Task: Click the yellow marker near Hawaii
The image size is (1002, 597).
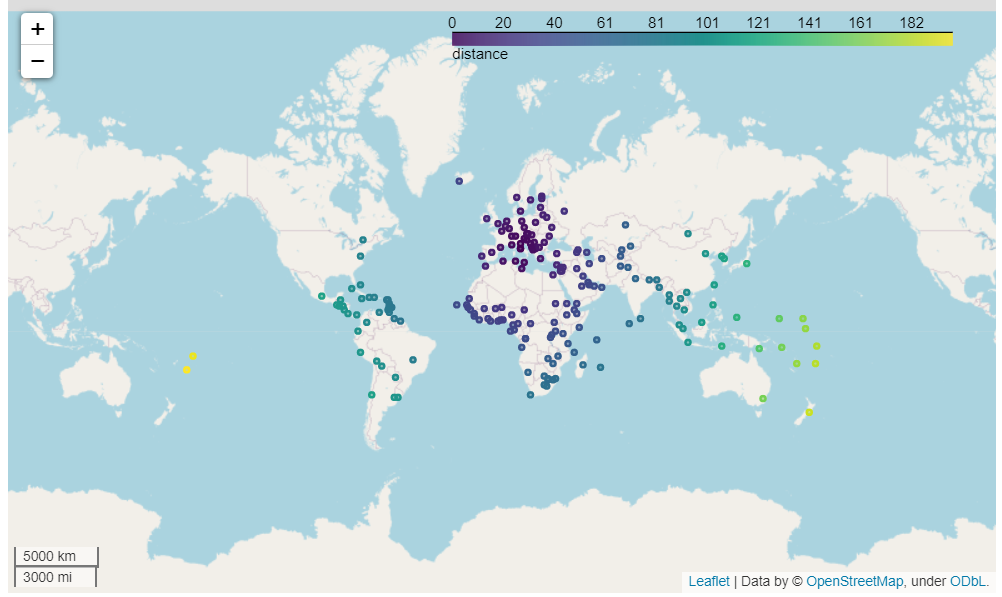Action: pos(191,355)
